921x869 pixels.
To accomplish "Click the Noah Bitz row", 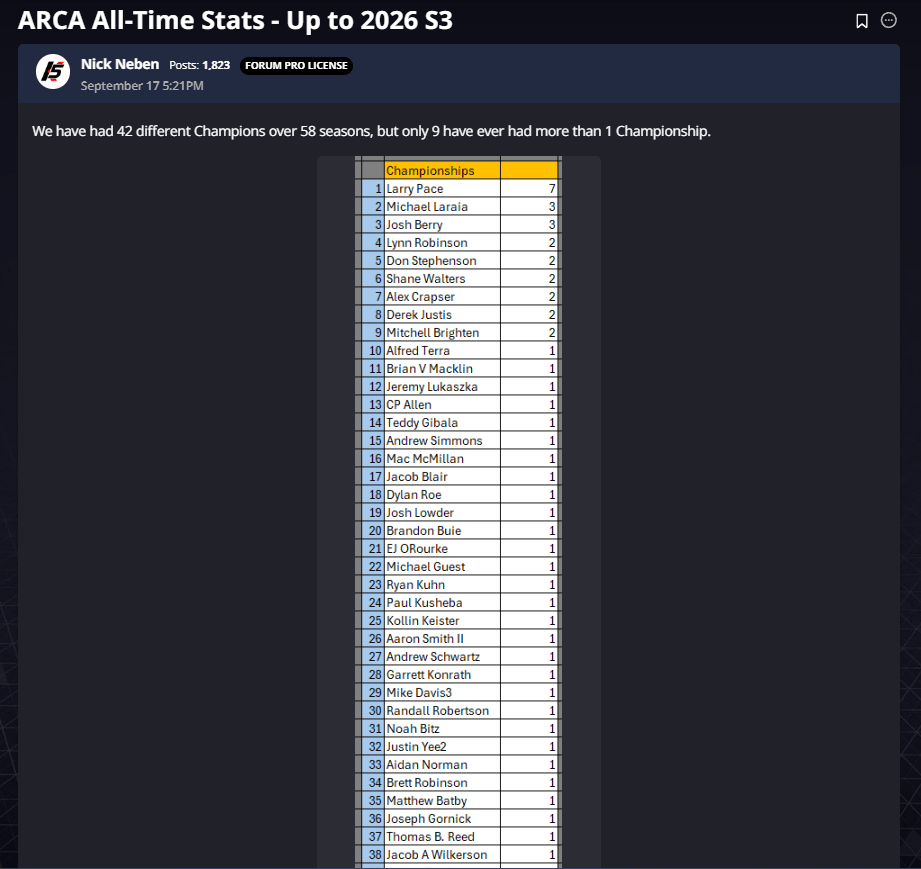I will [459, 729].
